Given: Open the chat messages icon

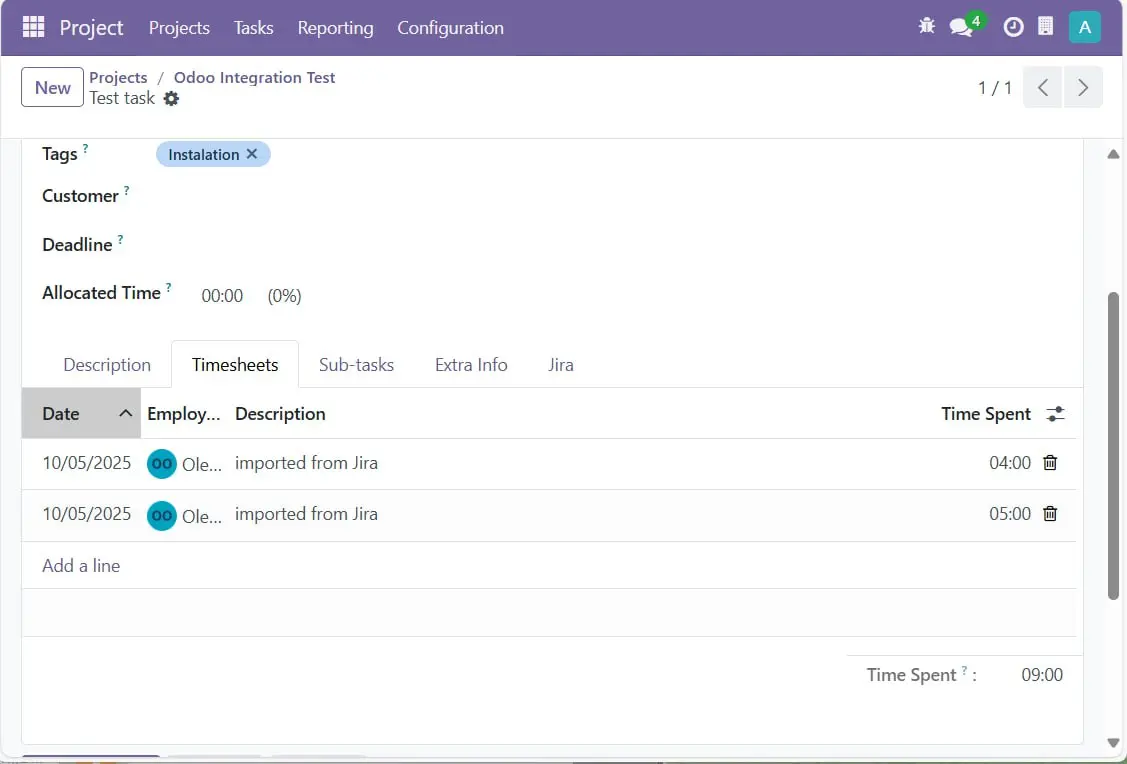Looking at the screenshot, I should click(x=961, y=27).
